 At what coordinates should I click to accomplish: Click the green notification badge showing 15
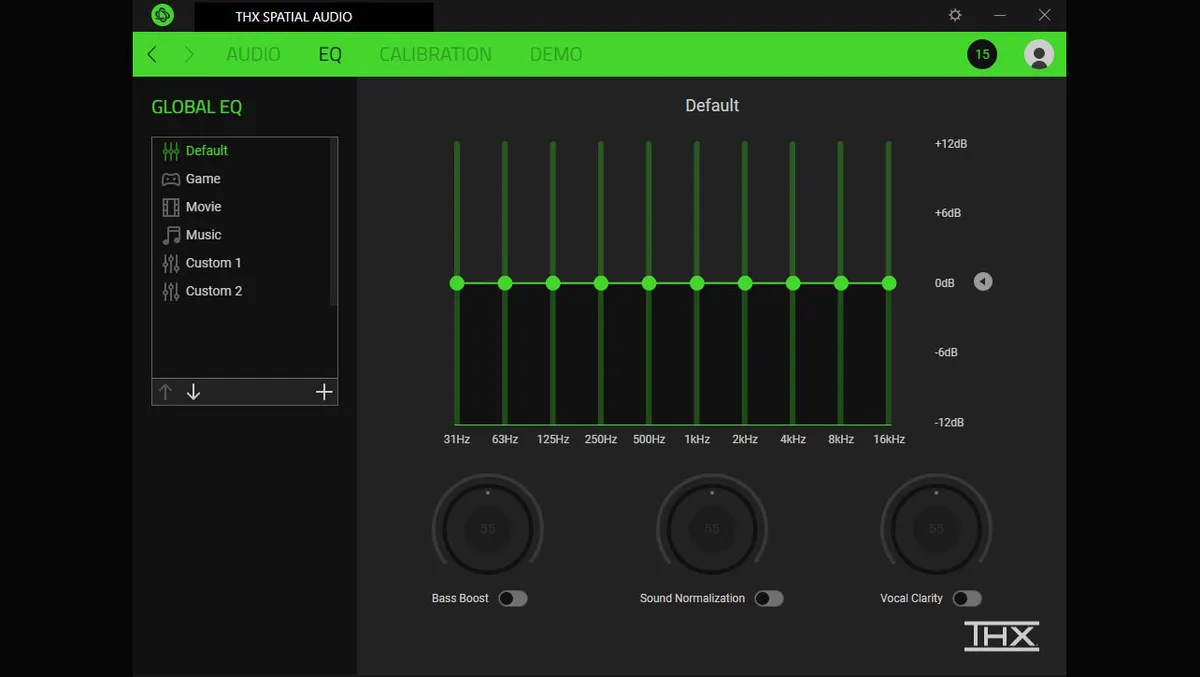(982, 54)
